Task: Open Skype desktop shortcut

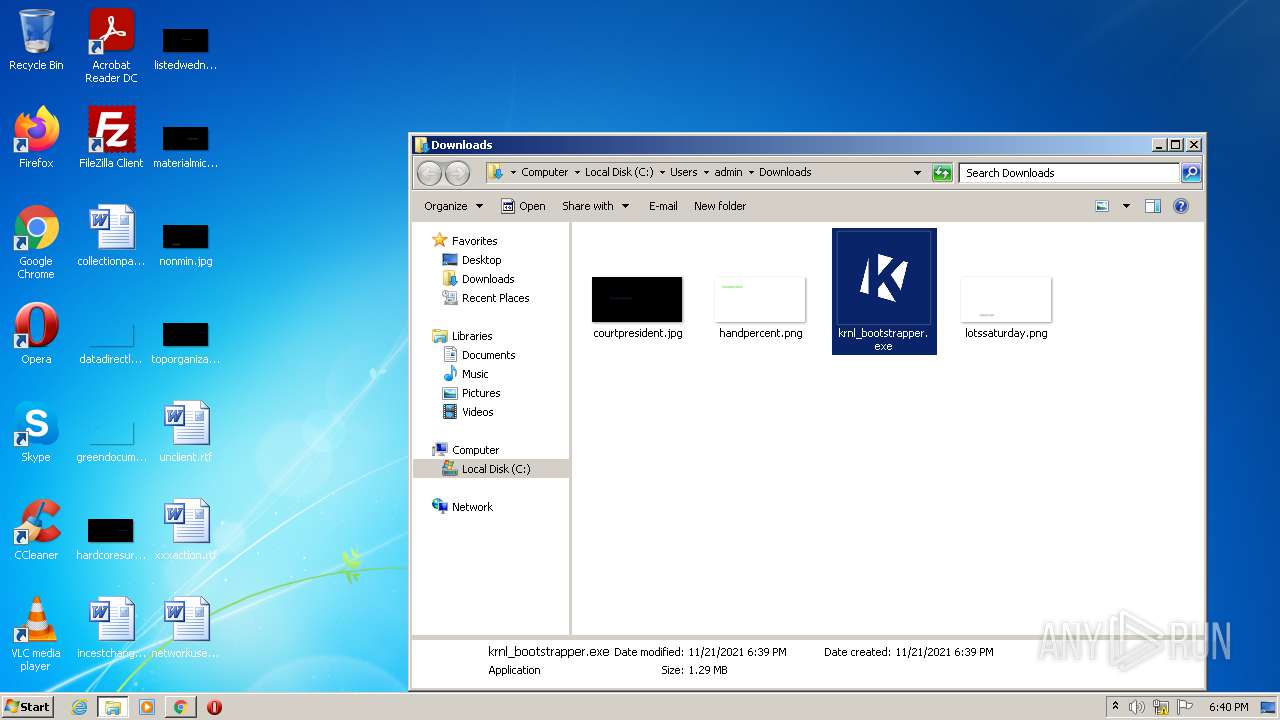Action: [36, 432]
